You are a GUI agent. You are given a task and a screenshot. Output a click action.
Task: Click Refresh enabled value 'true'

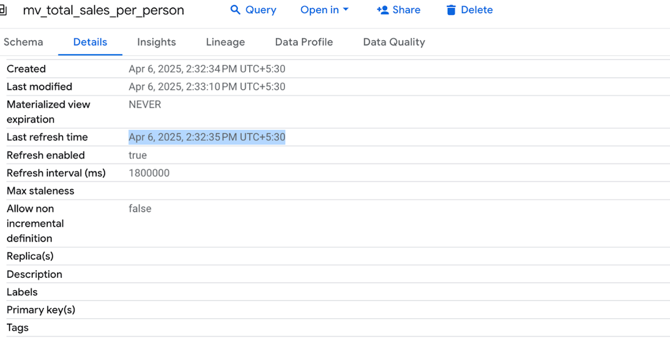click(x=138, y=155)
